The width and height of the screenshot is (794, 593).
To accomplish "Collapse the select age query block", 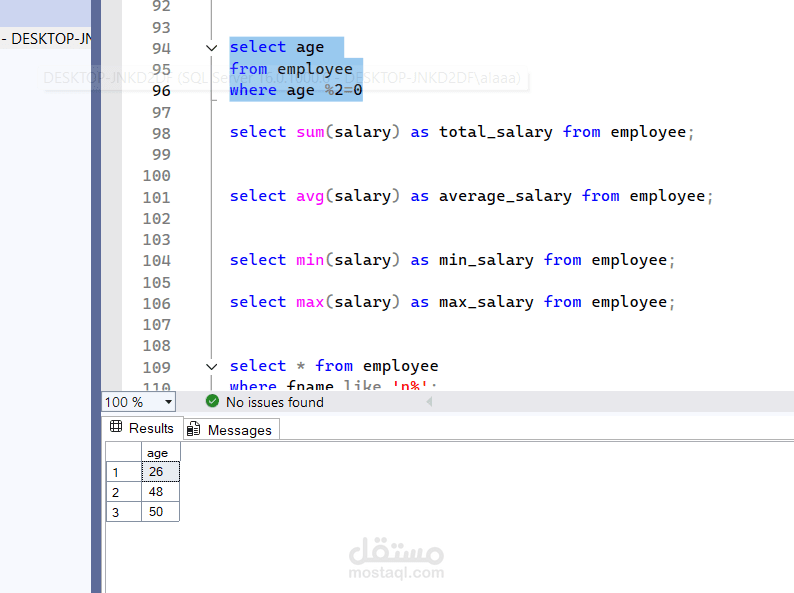I will (211, 48).
